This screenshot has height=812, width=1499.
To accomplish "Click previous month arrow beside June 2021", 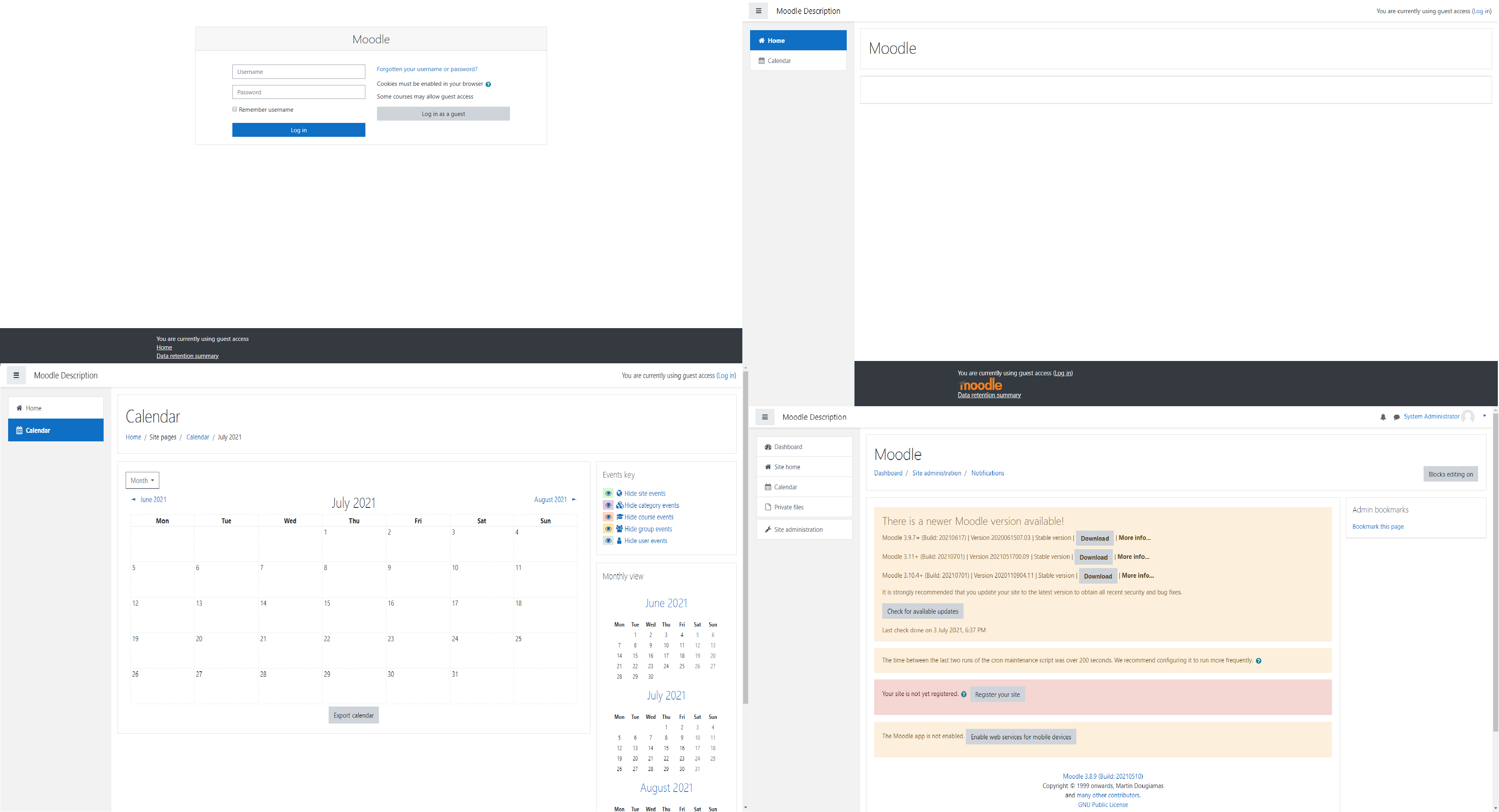I will click(x=133, y=500).
